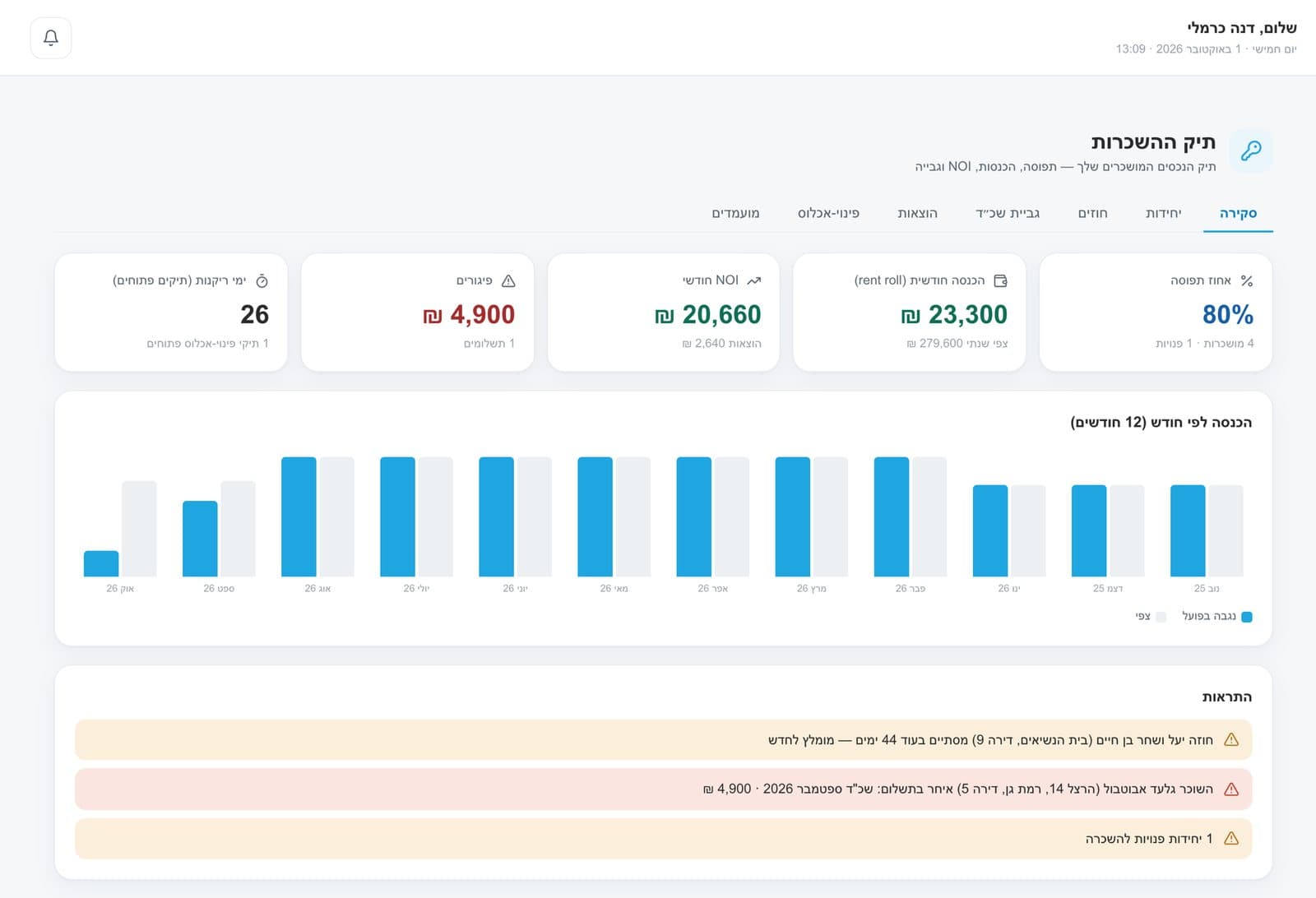Click the blue bar for נוב 25
The width and height of the screenshot is (1316, 898).
pyautogui.click(x=1188, y=531)
